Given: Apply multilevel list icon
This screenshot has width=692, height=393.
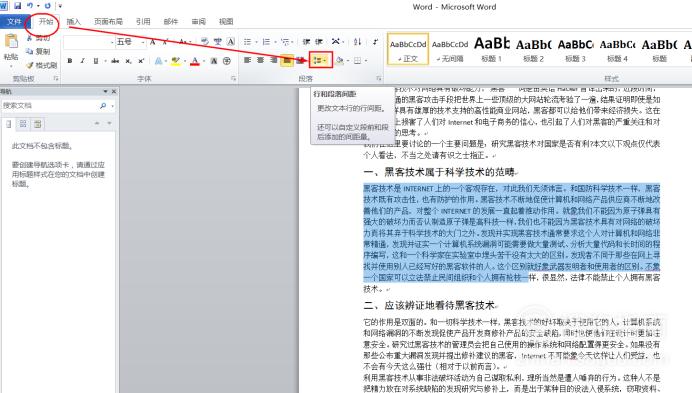Looking at the screenshot, I should [x=285, y=42].
